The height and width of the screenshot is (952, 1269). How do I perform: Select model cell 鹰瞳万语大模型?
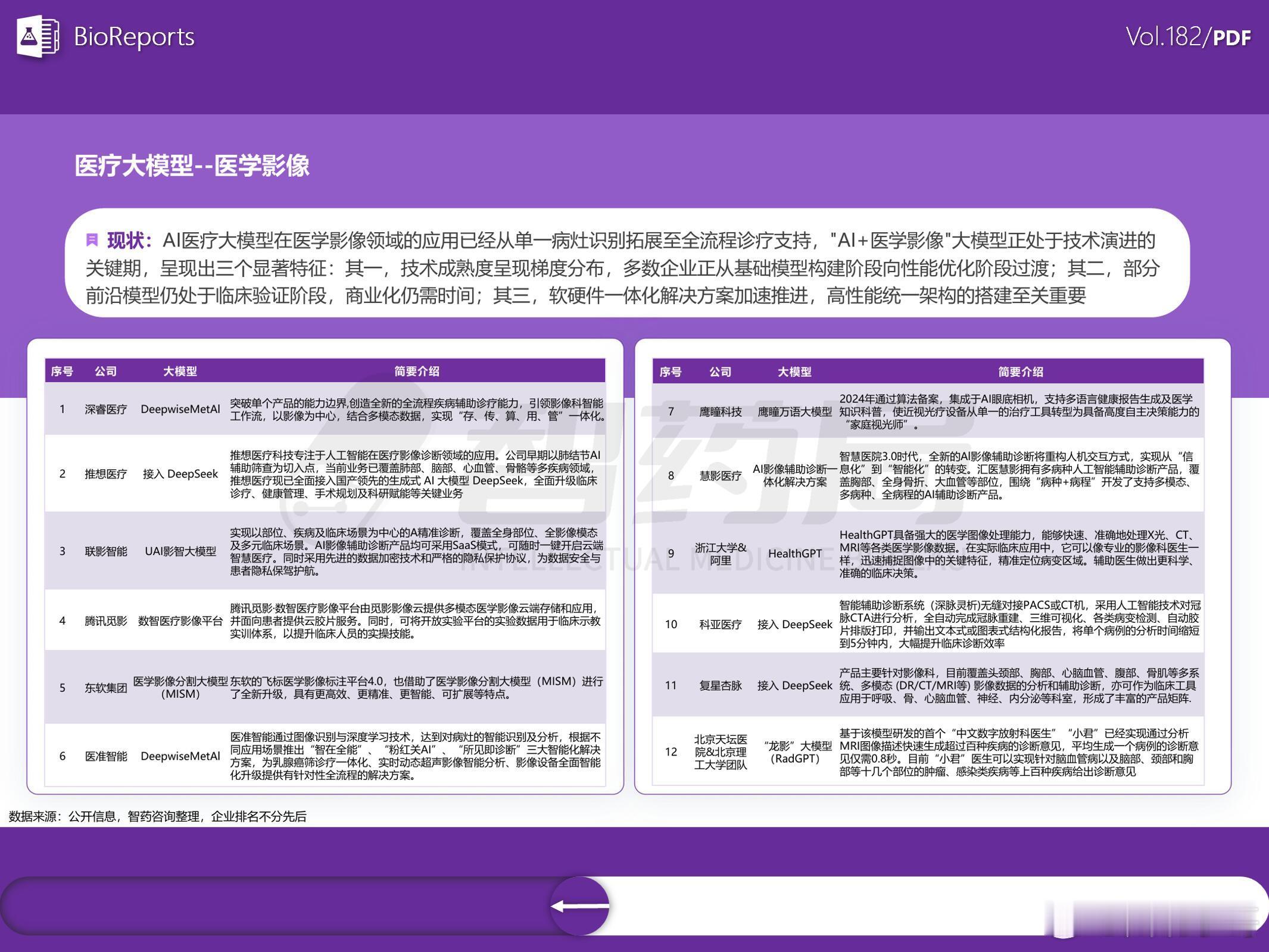click(795, 411)
